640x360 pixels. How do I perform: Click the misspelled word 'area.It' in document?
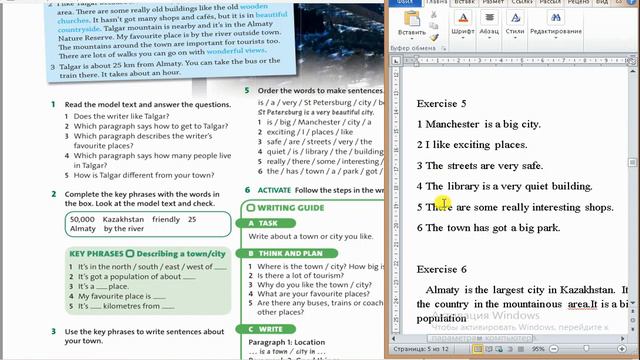[x=582, y=304]
